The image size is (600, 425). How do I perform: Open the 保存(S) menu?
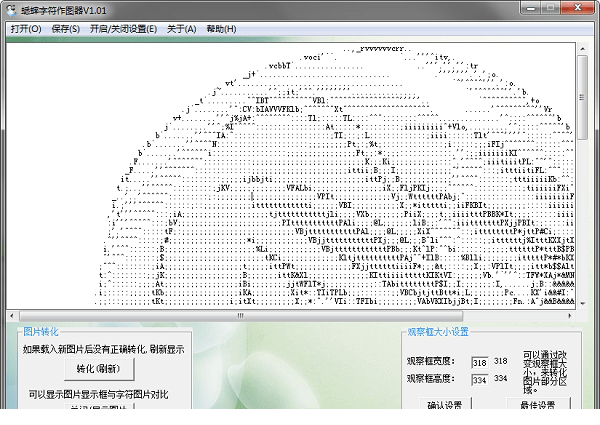point(65,29)
